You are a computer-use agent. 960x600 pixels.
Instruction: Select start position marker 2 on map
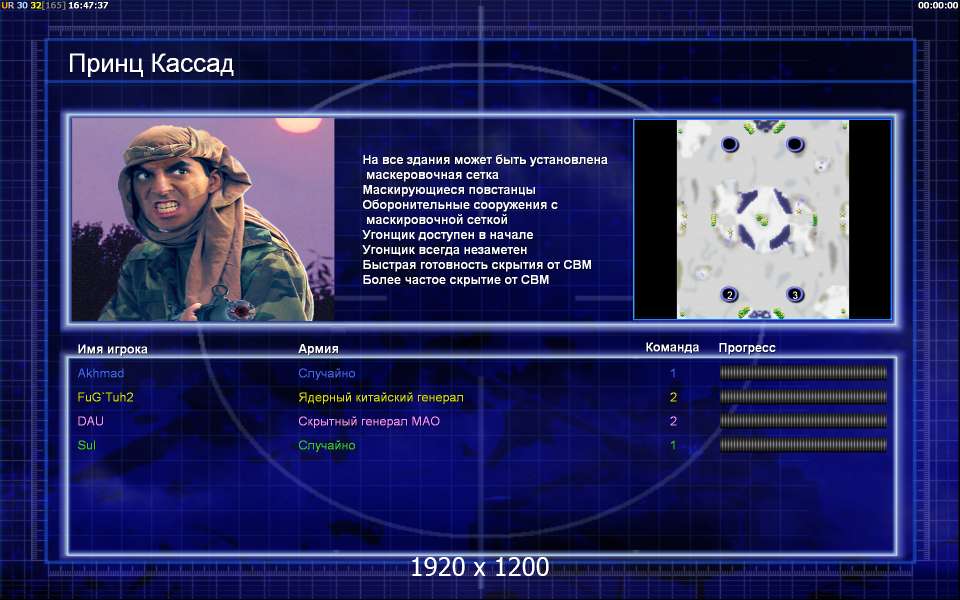(x=729, y=294)
